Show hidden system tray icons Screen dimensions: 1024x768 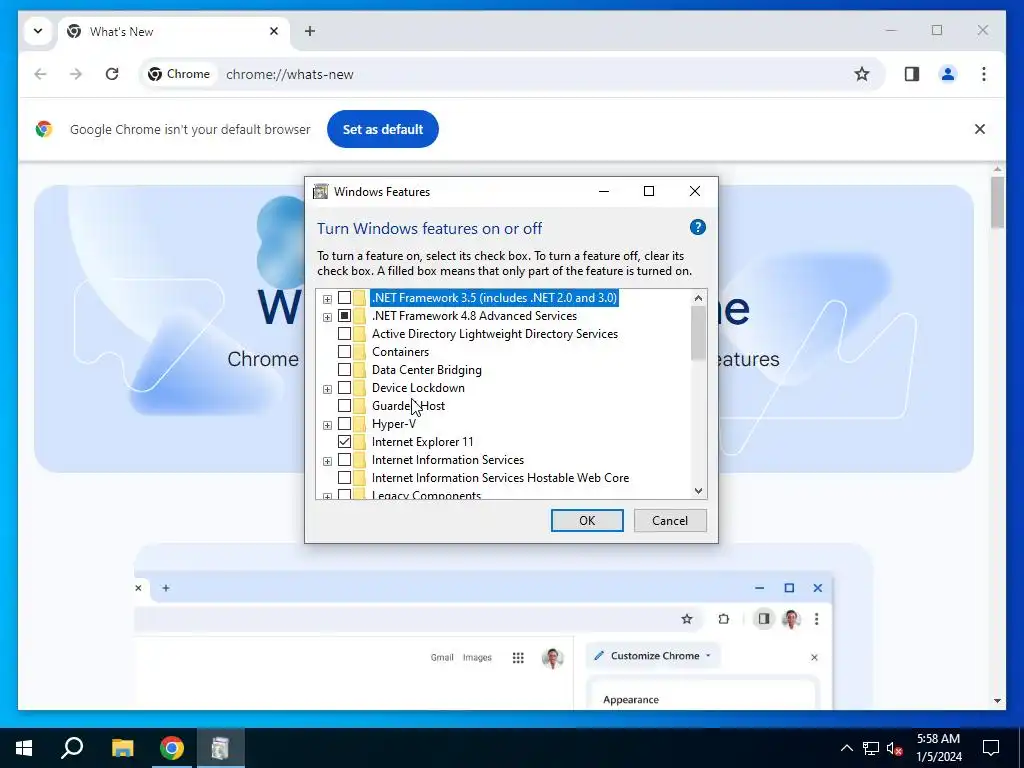tap(846, 748)
